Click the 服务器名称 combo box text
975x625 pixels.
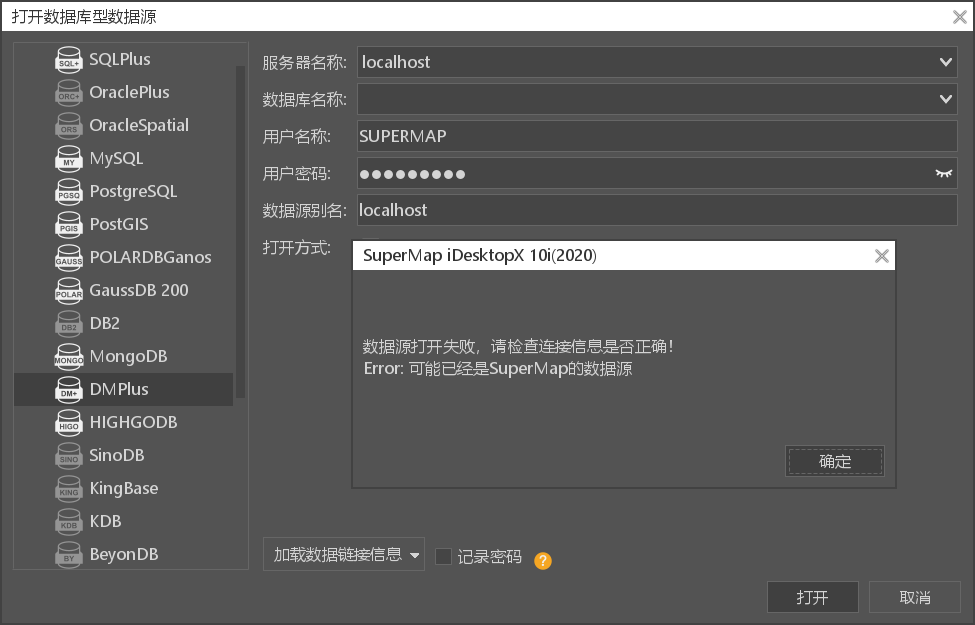(x=396, y=62)
